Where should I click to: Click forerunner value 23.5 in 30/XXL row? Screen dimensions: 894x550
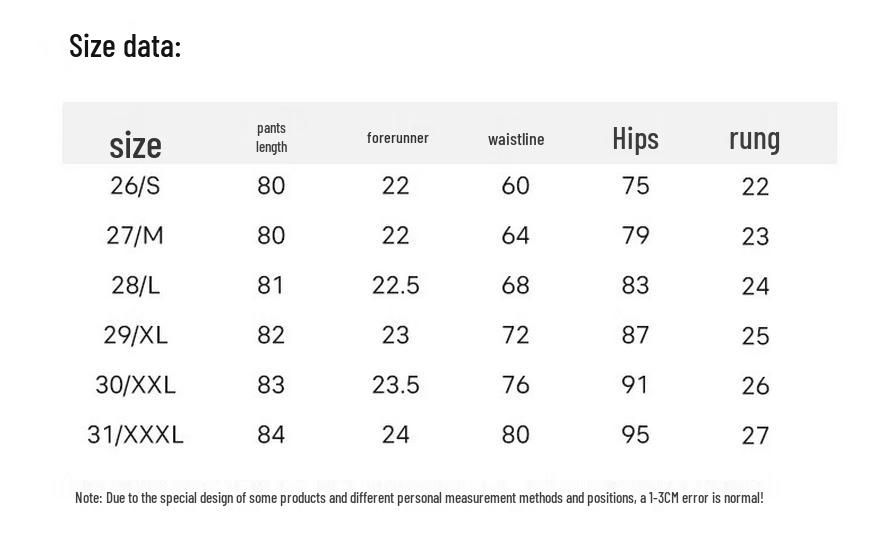point(396,385)
